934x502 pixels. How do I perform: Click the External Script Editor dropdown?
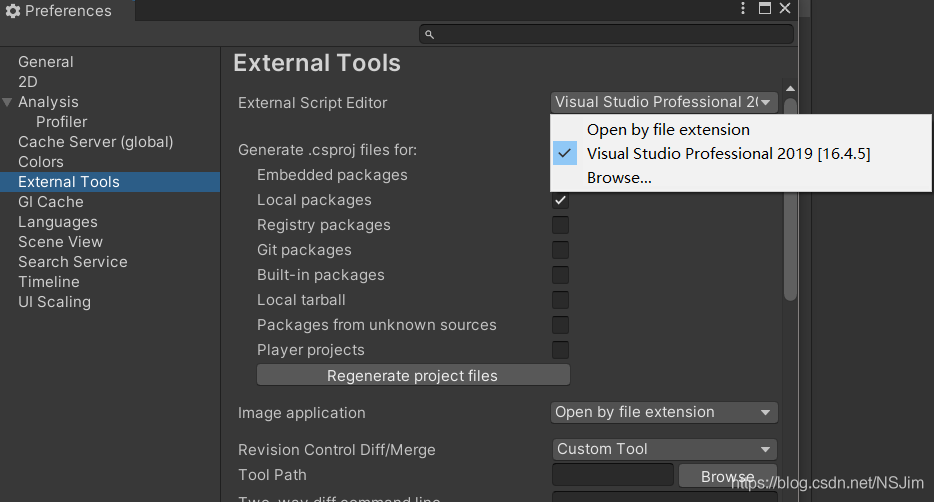click(664, 102)
